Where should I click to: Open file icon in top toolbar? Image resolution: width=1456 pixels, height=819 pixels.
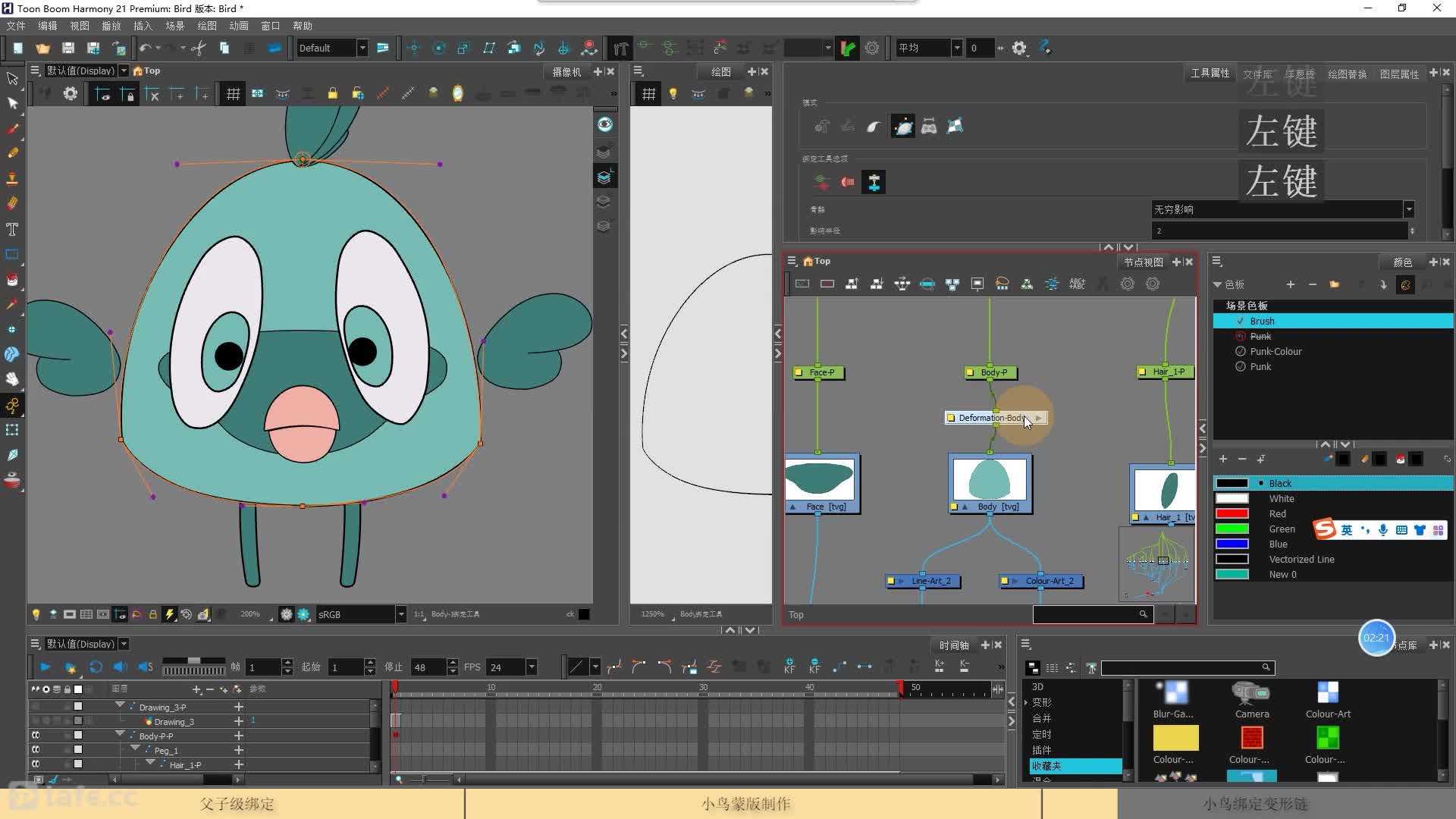[x=42, y=48]
